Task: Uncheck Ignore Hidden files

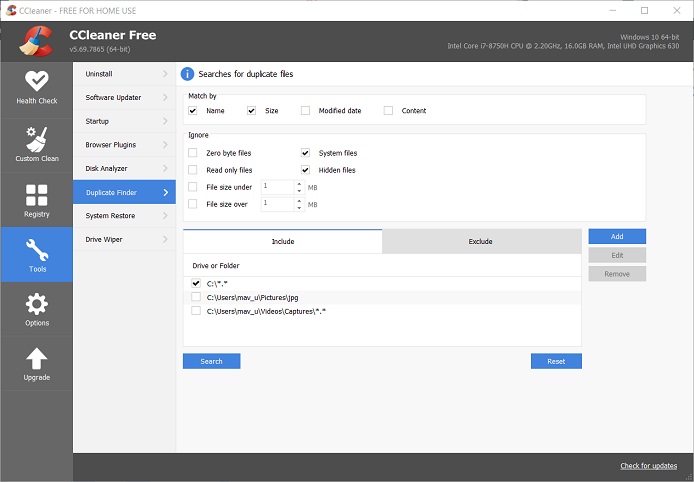Action: (x=305, y=170)
